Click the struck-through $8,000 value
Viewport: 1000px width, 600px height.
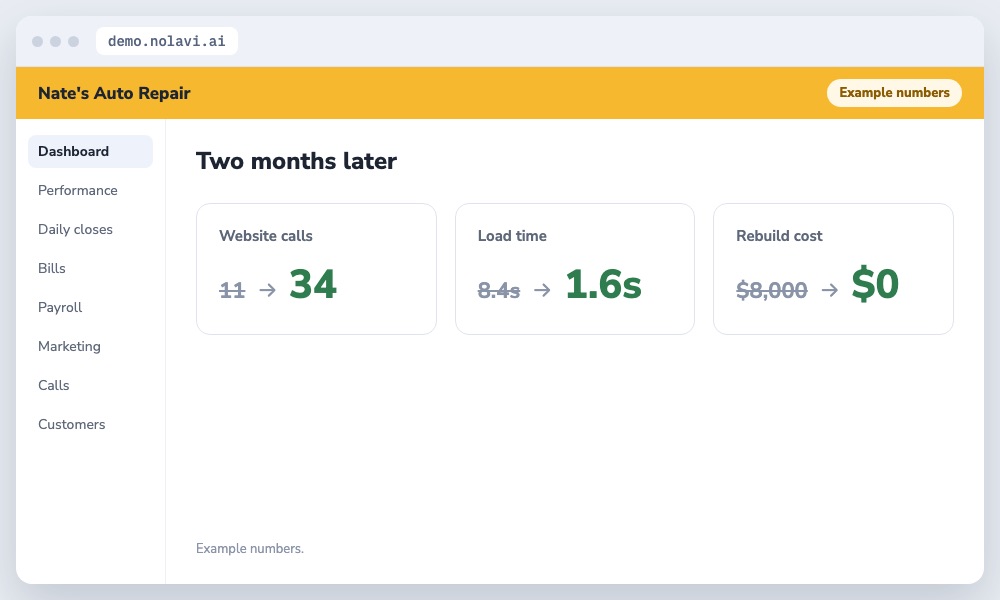(x=772, y=290)
